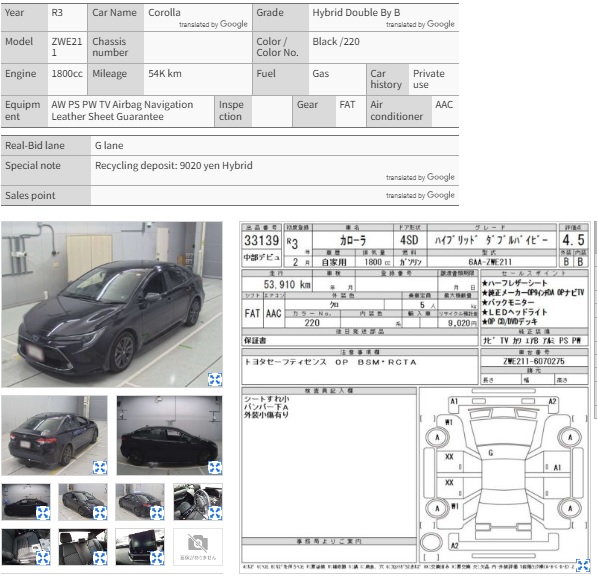Click the '4SD' door type on auction sheet
The image size is (598, 580).
409,240
